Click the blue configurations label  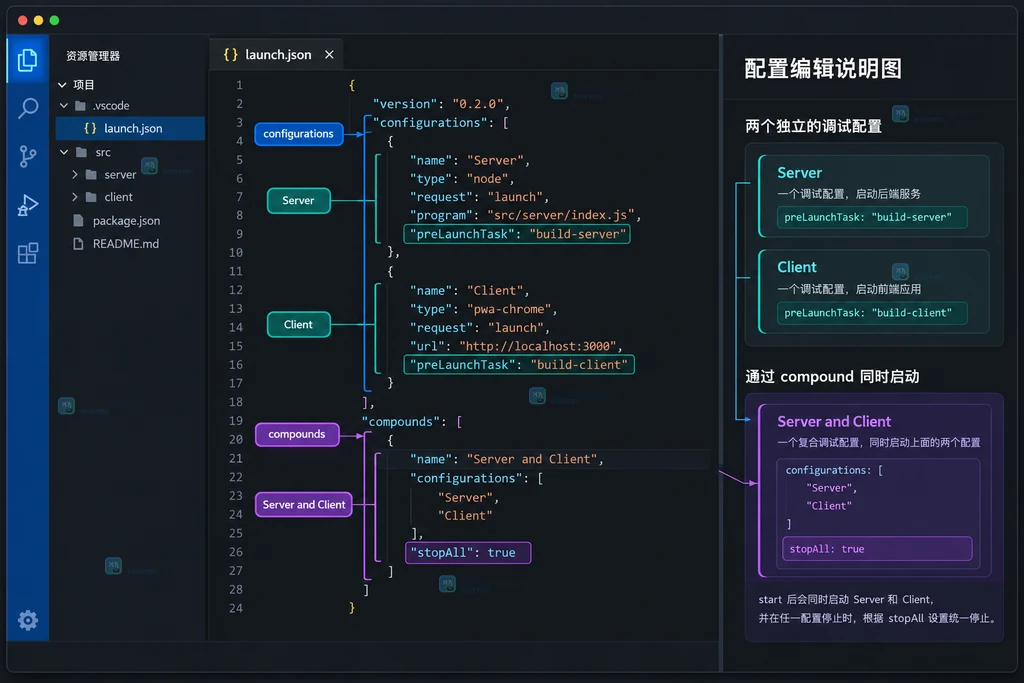(298, 134)
